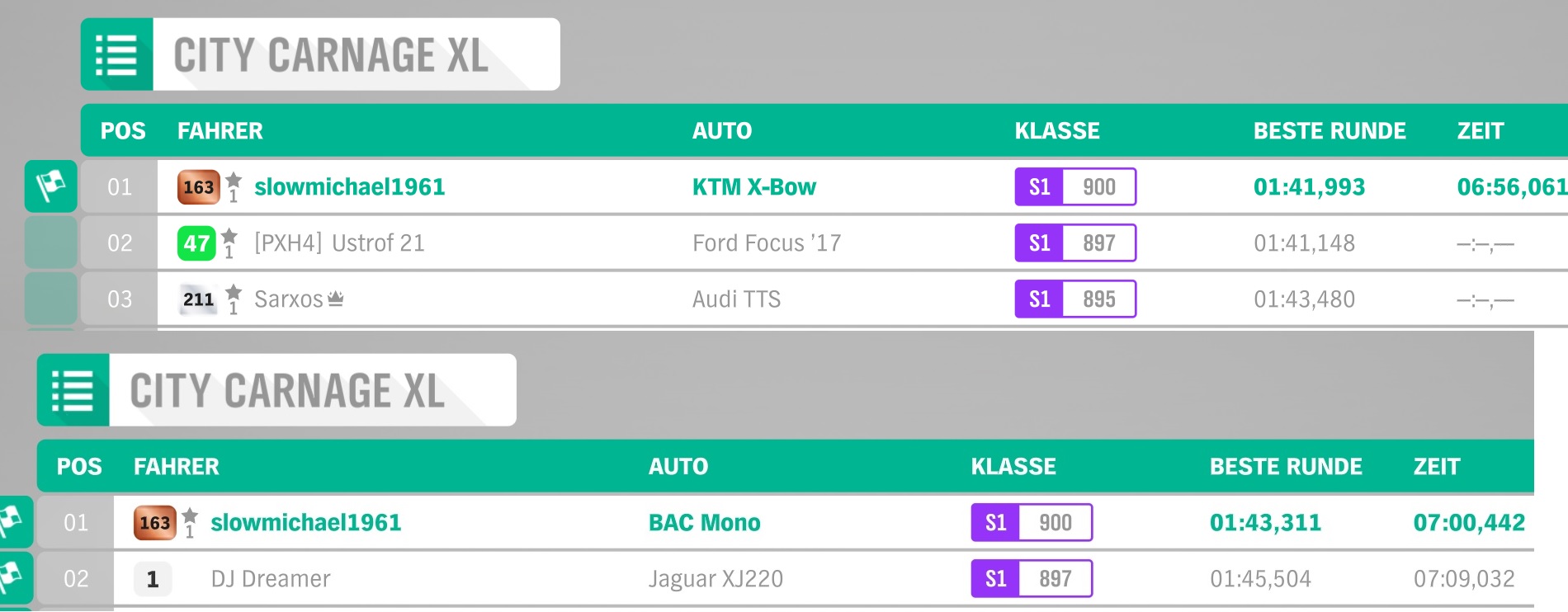The image size is (1568, 612).
Task: Click the KTM X-Bow car name
Action: coord(753,187)
